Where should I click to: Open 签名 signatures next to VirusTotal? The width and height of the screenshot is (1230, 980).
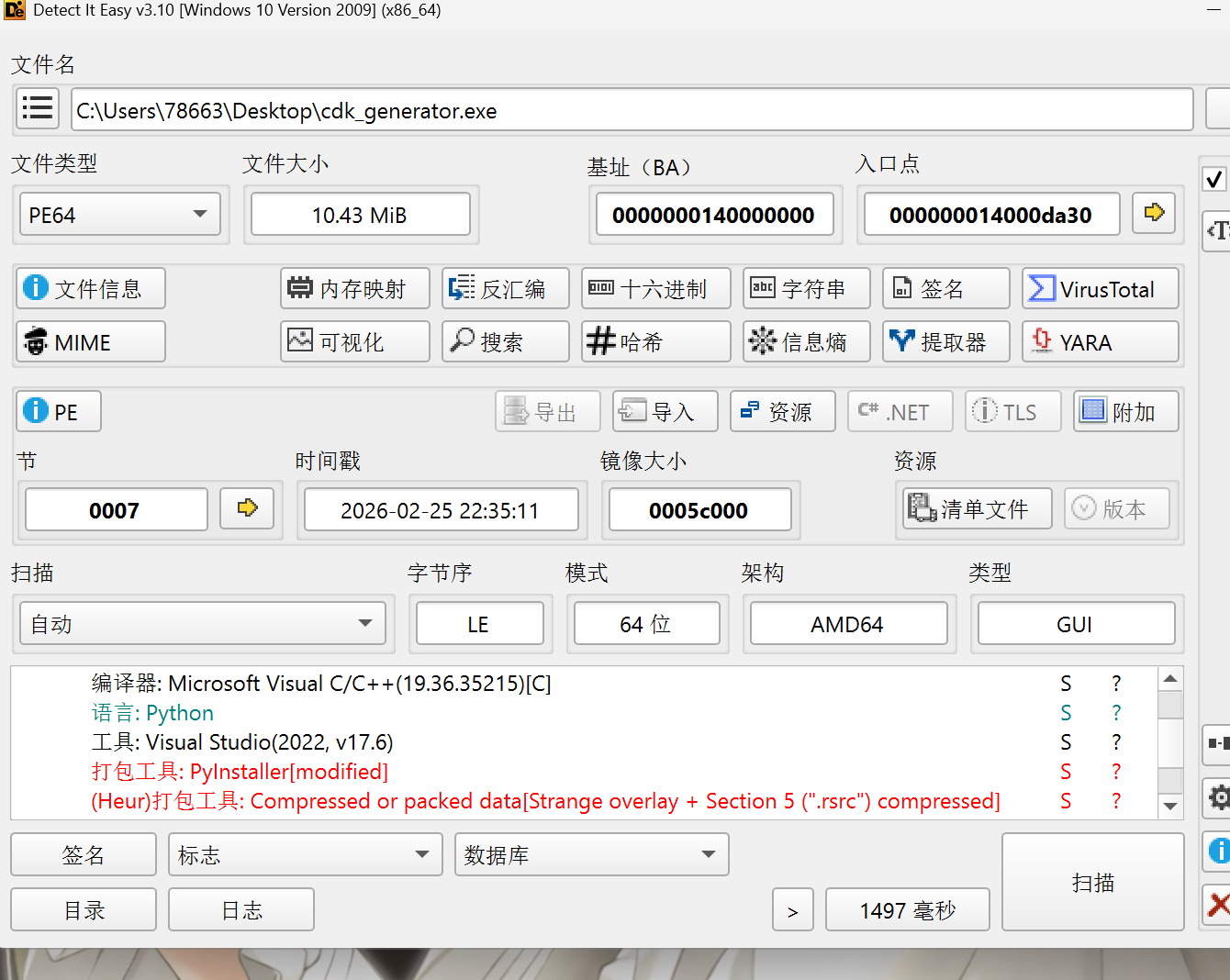pos(946,289)
